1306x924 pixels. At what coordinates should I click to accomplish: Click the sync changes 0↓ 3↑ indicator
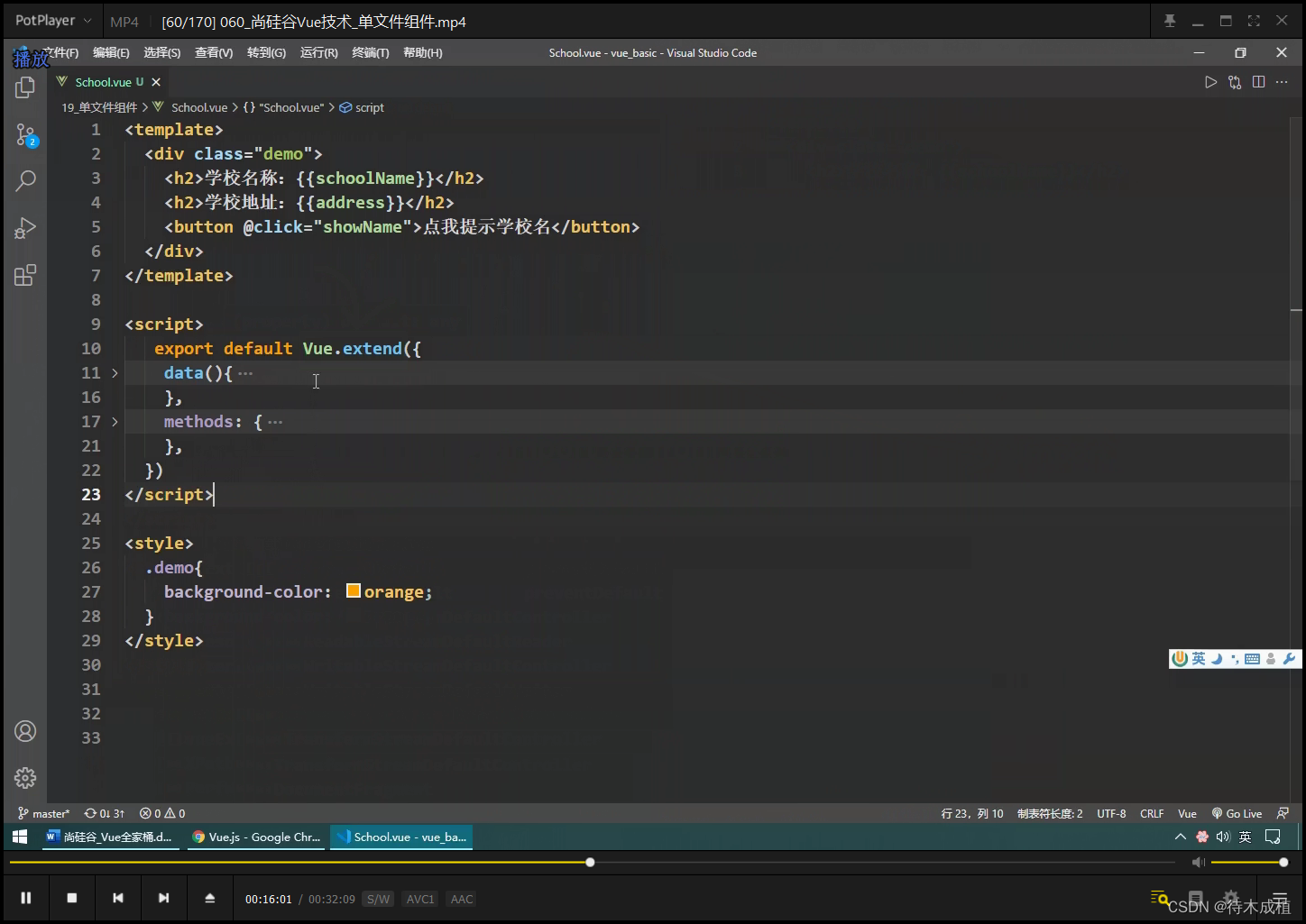pyautogui.click(x=105, y=813)
